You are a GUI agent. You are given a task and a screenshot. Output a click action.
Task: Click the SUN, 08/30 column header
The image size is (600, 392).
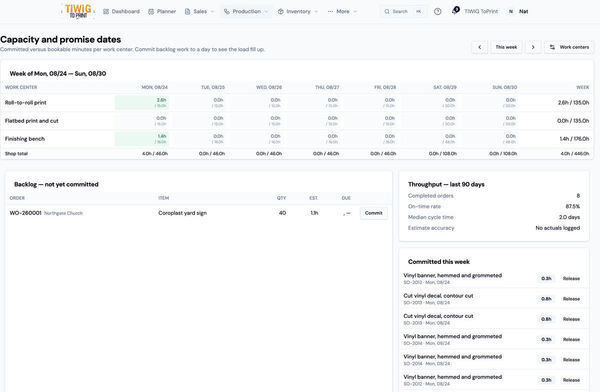pos(504,87)
